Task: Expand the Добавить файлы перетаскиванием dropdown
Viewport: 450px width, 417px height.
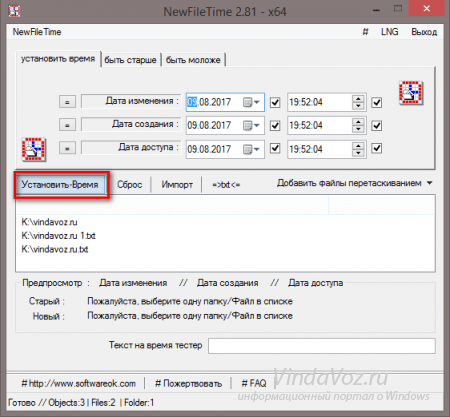Action: pyautogui.click(x=430, y=183)
